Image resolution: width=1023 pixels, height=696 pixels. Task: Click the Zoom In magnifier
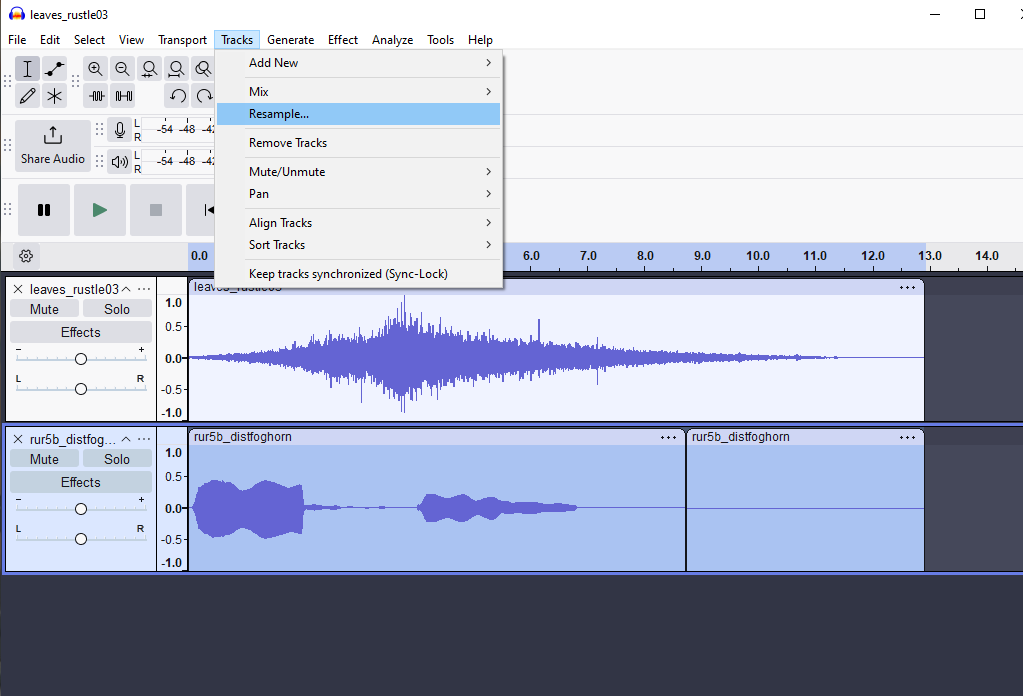click(x=95, y=68)
